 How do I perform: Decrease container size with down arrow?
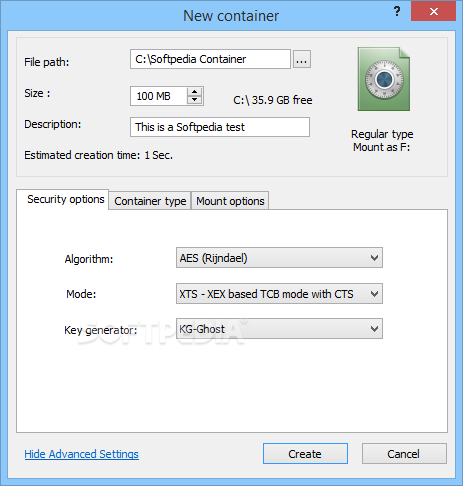(195, 100)
